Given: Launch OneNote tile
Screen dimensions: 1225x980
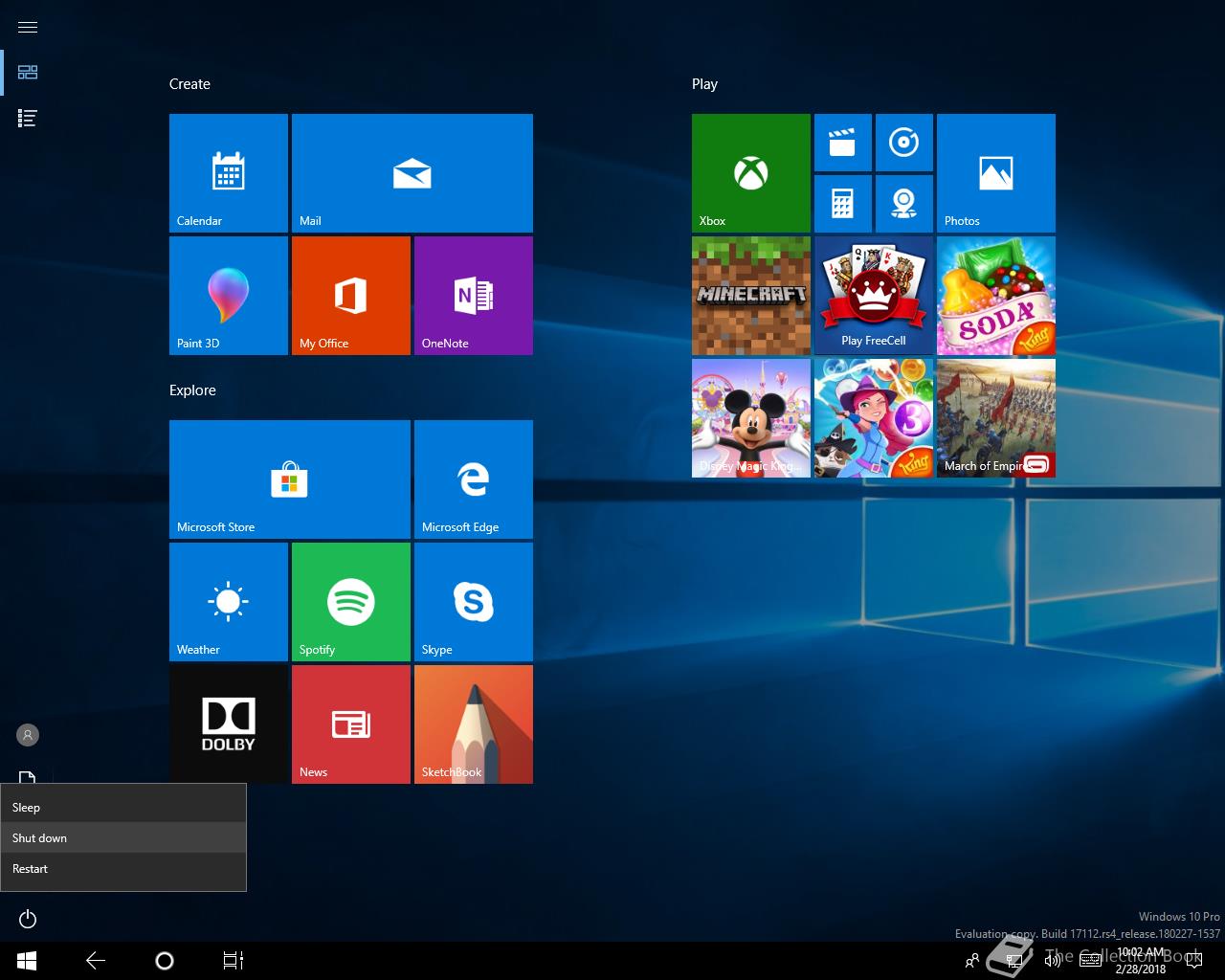Looking at the screenshot, I should click(474, 296).
